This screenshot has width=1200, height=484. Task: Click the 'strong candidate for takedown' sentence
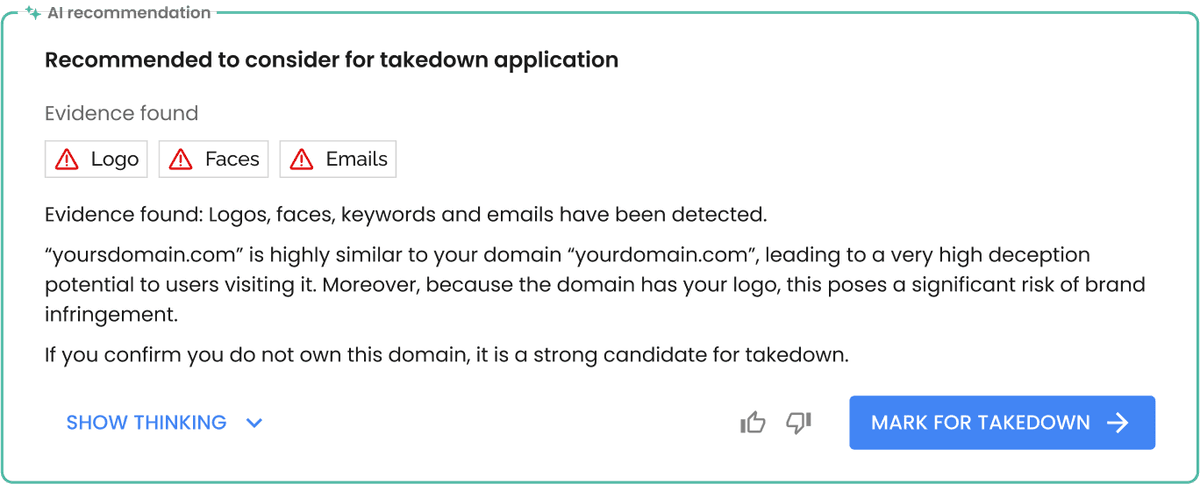point(446,353)
